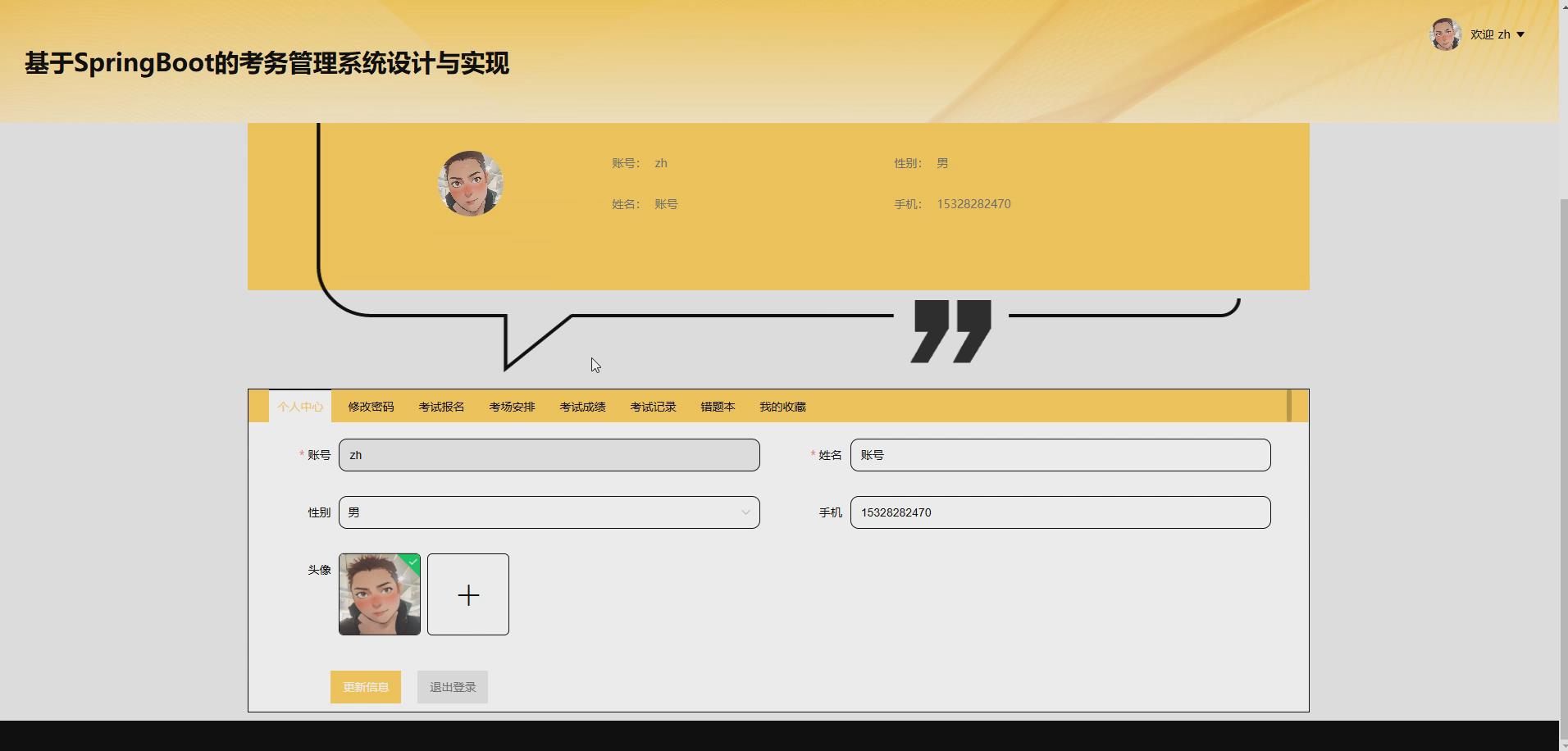Open the 考试记录 tab
1568x751 pixels.
point(652,406)
